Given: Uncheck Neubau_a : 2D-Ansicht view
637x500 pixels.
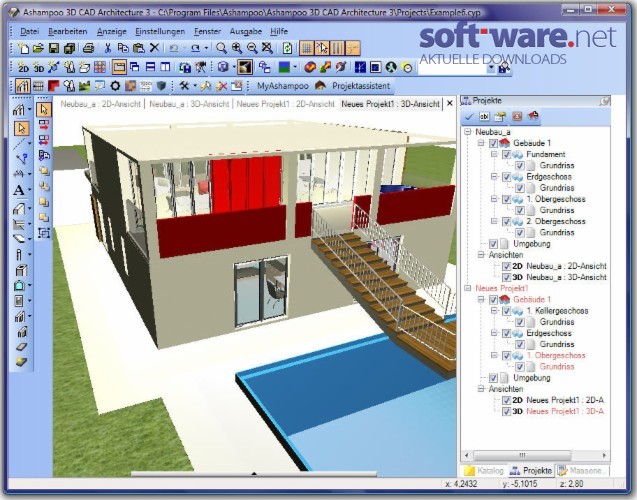Looking at the screenshot, I should coord(506,266).
